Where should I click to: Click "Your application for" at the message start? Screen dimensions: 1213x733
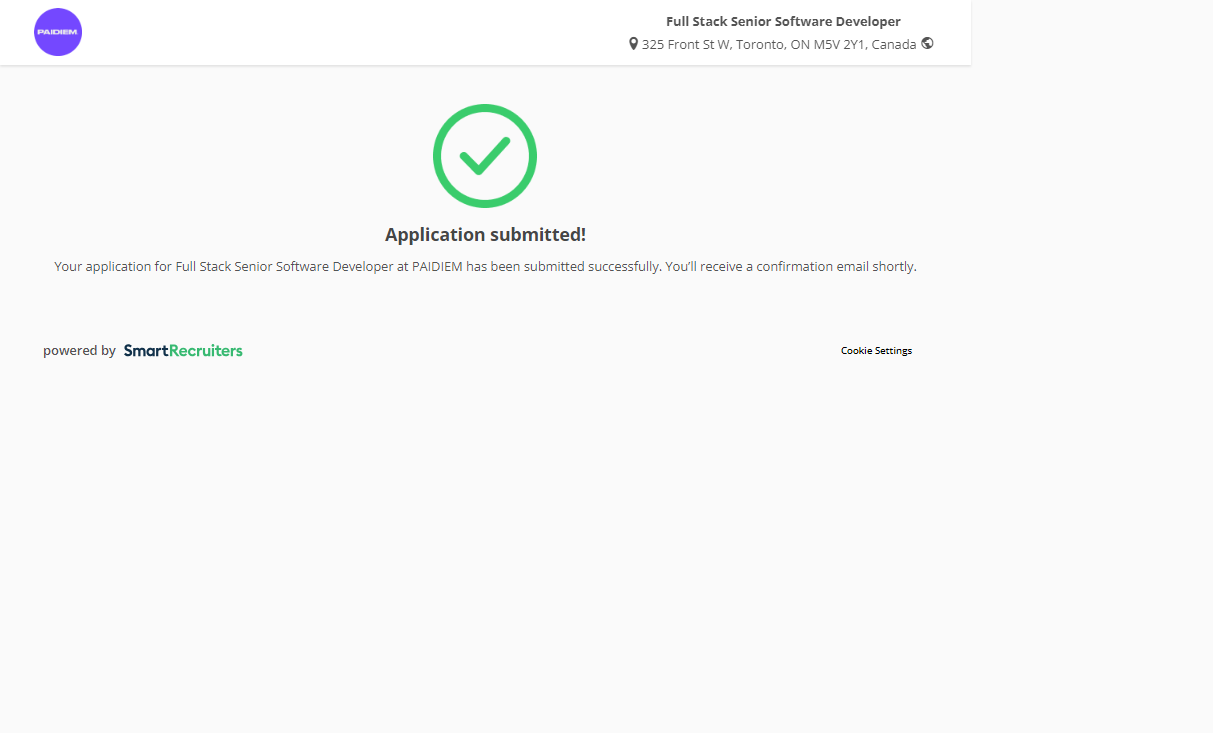tap(112, 267)
